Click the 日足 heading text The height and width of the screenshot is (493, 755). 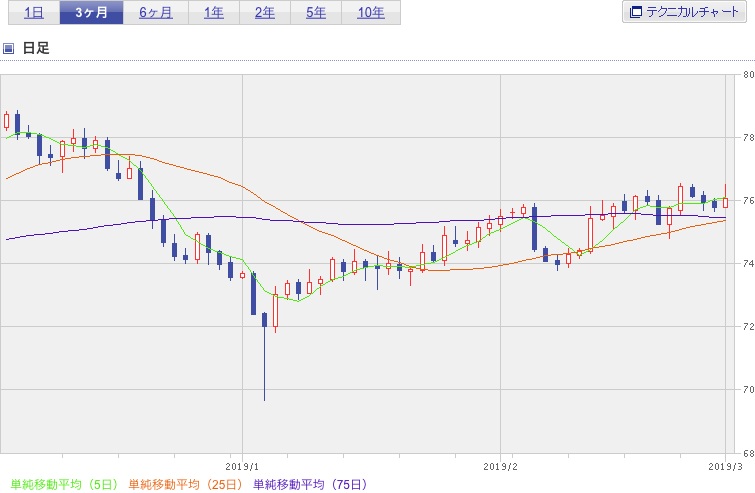tap(36, 48)
